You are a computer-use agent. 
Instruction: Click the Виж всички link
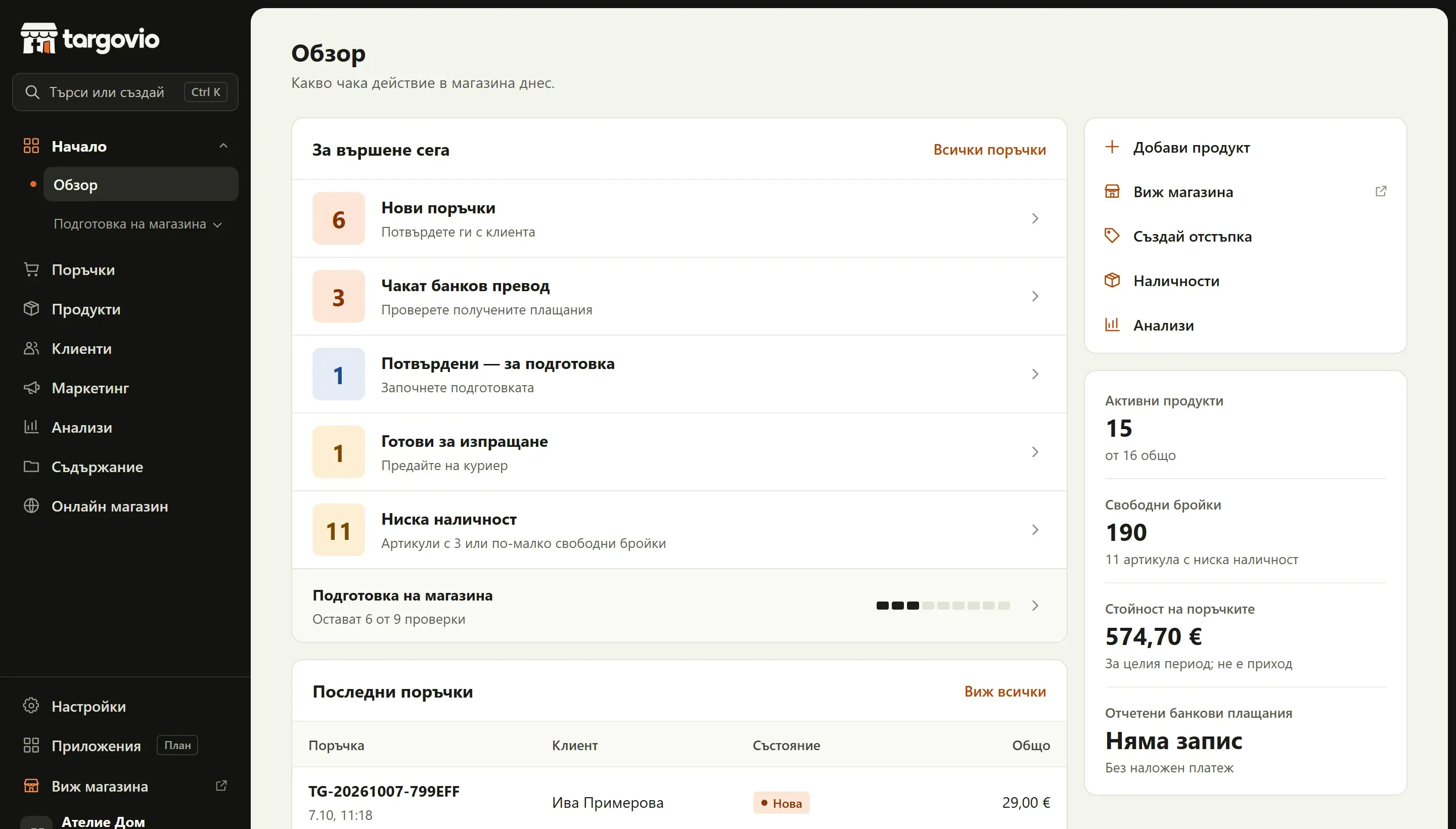coord(1005,692)
